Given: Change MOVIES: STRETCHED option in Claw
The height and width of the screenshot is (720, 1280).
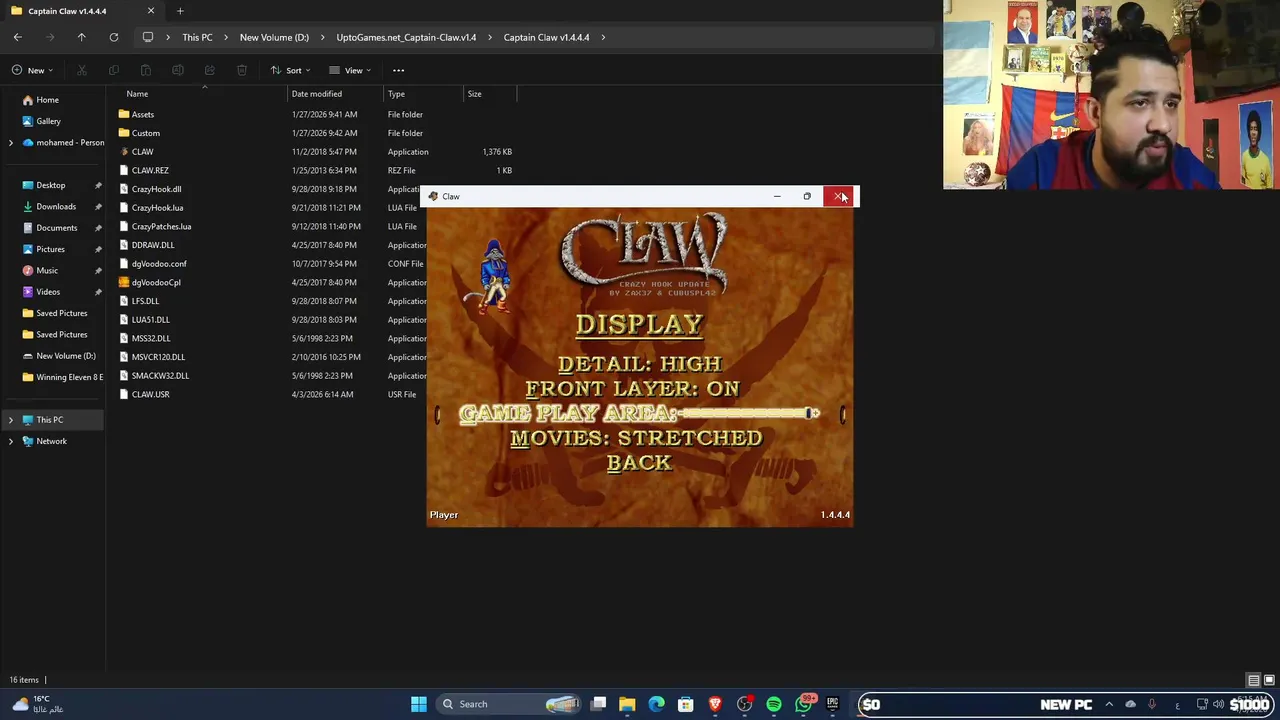Looking at the screenshot, I should click(x=636, y=438).
